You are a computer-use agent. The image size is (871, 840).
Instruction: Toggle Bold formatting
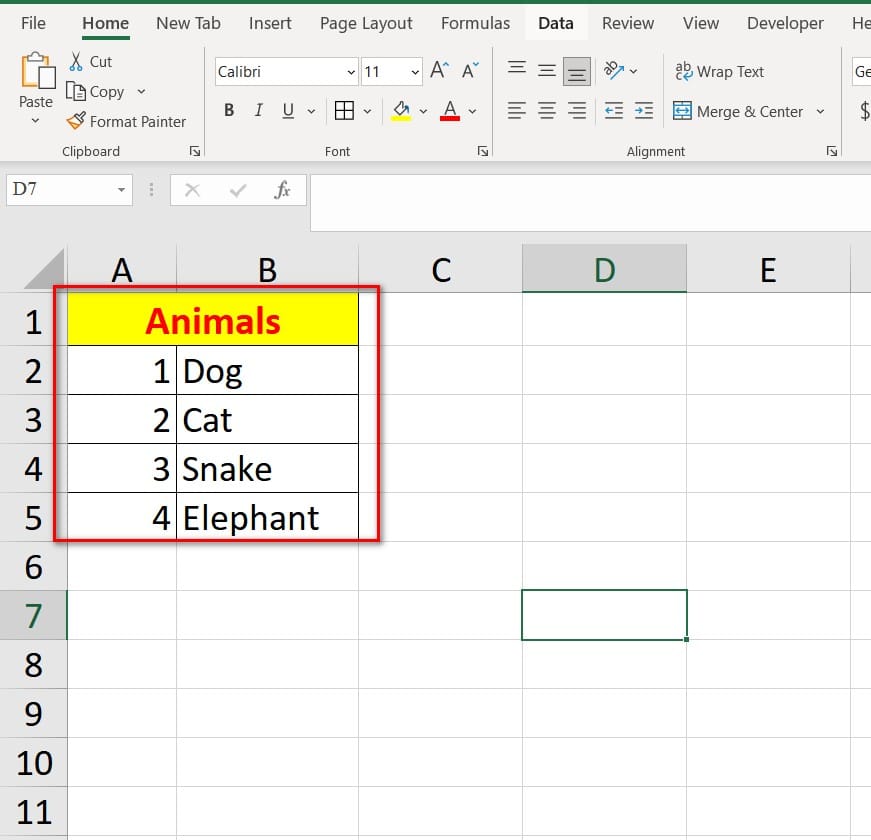tap(229, 111)
